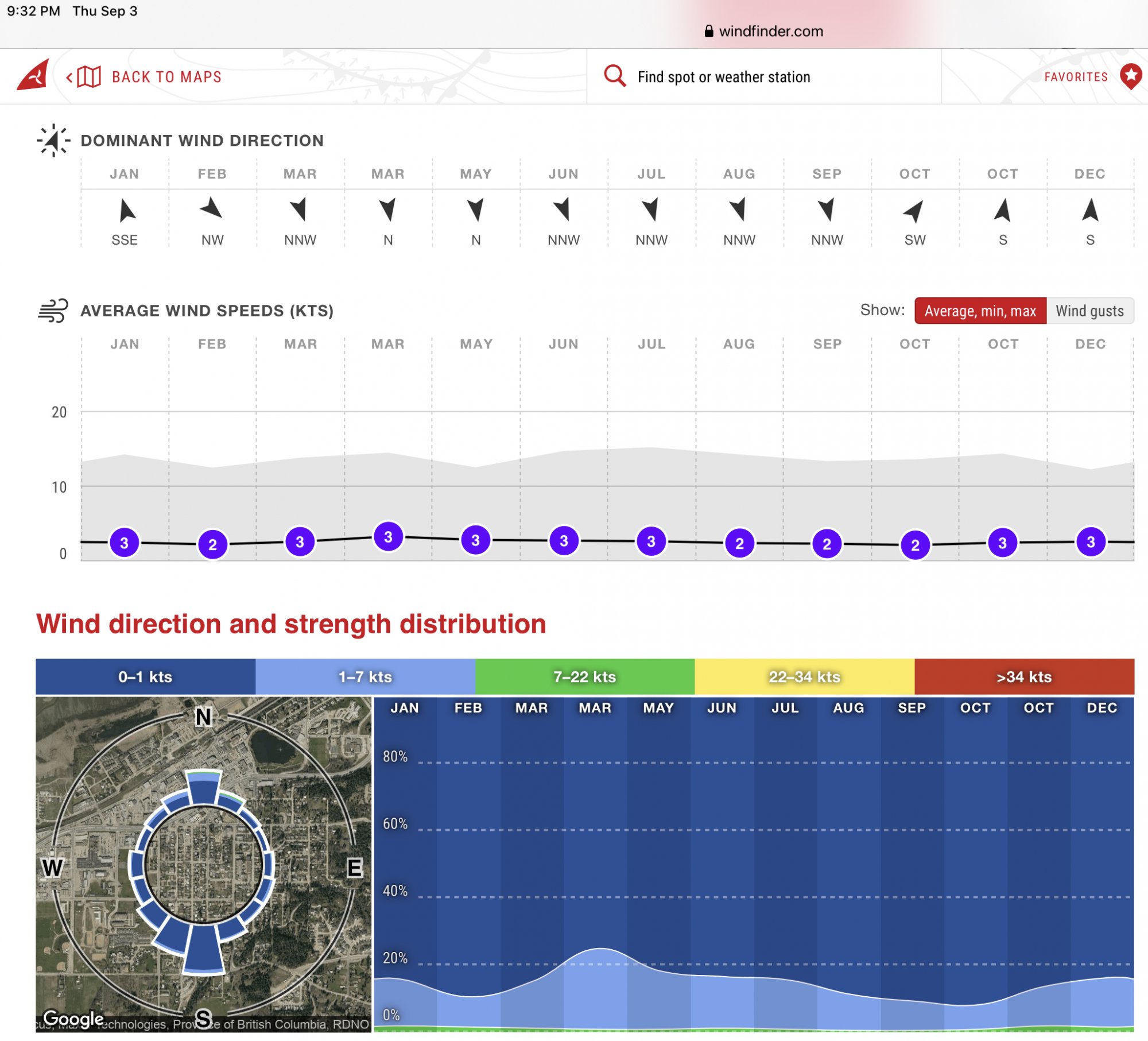
Task: Click the dominant wind direction compass icon
Action: pyautogui.click(x=53, y=140)
